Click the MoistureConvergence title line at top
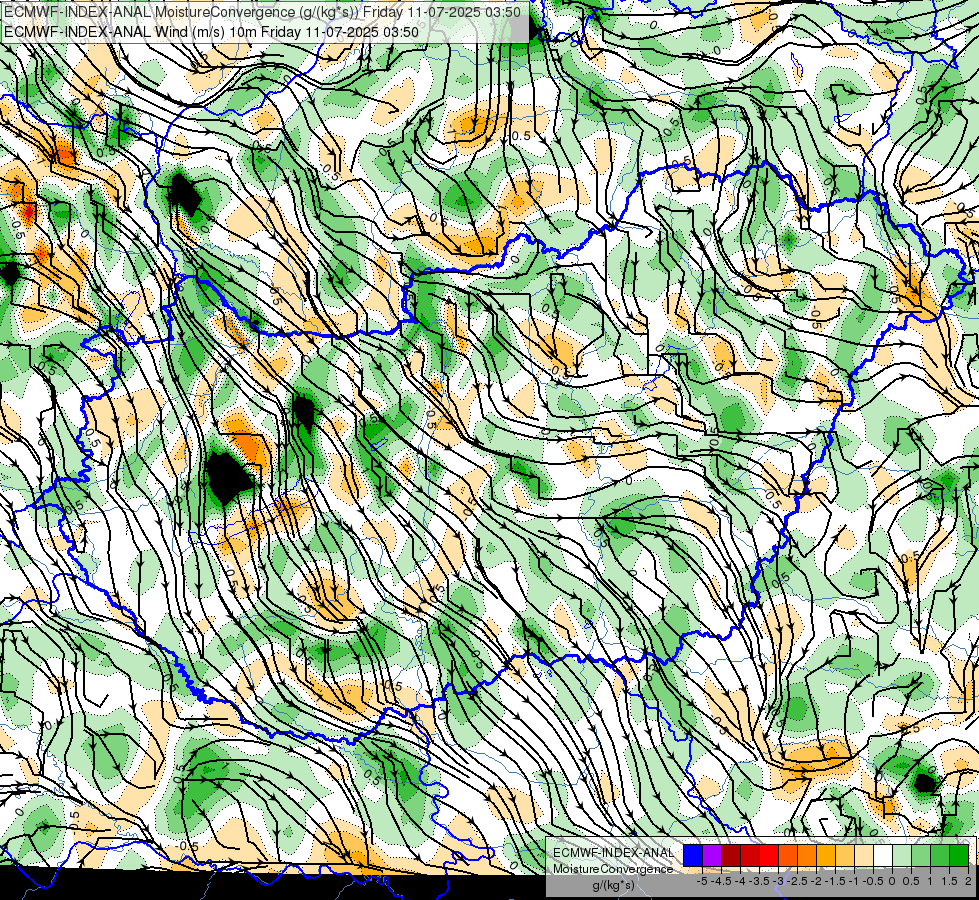The image size is (979, 900). coord(262,12)
